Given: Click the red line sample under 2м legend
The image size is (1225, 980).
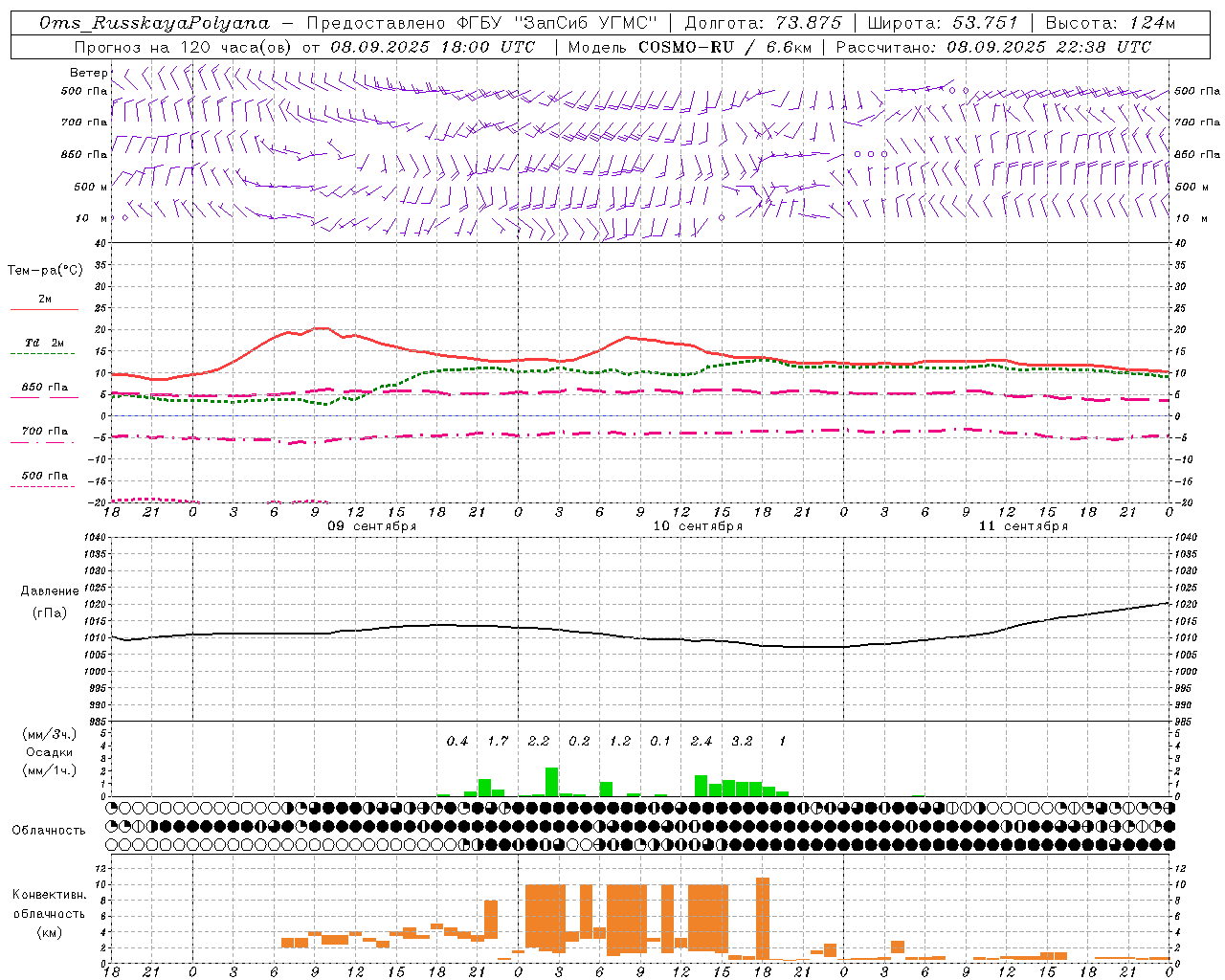Looking at the screenshot, I should [44, 310].
